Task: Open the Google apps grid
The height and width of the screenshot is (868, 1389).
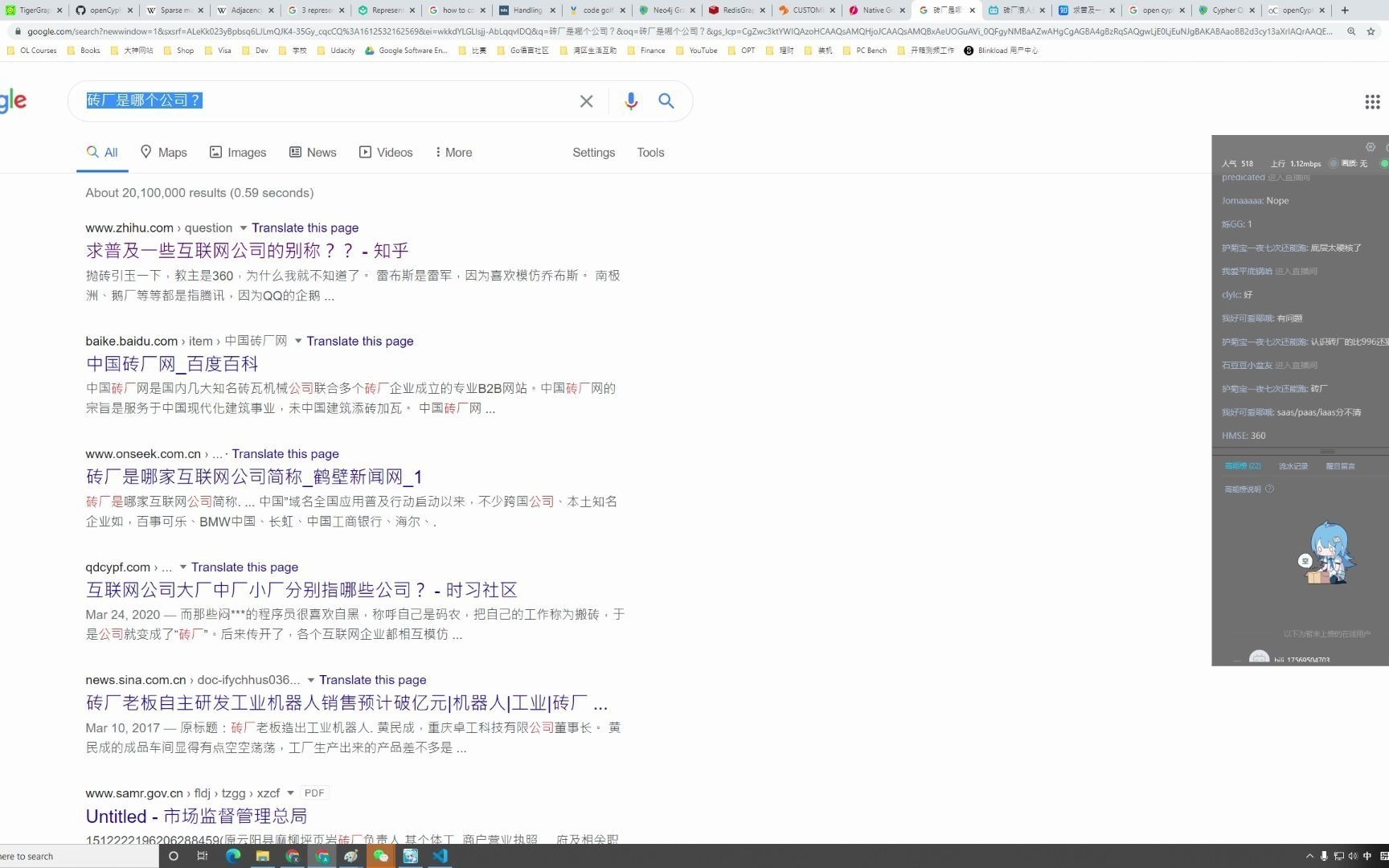Action: click(x=1372, y=101)
